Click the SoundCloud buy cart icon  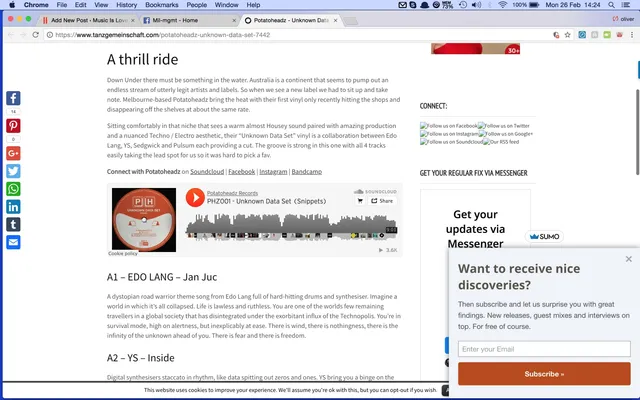click(360, 201)
